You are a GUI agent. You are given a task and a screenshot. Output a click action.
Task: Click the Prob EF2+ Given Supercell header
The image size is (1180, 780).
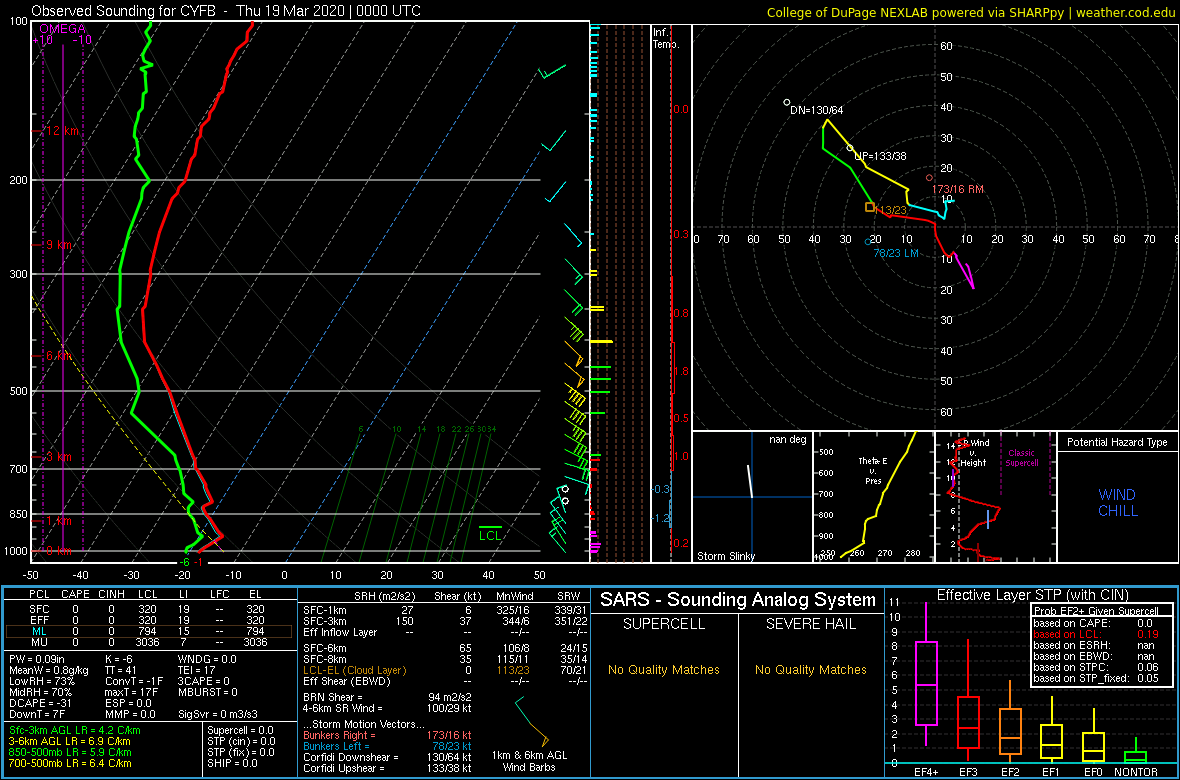(1094, 611)
